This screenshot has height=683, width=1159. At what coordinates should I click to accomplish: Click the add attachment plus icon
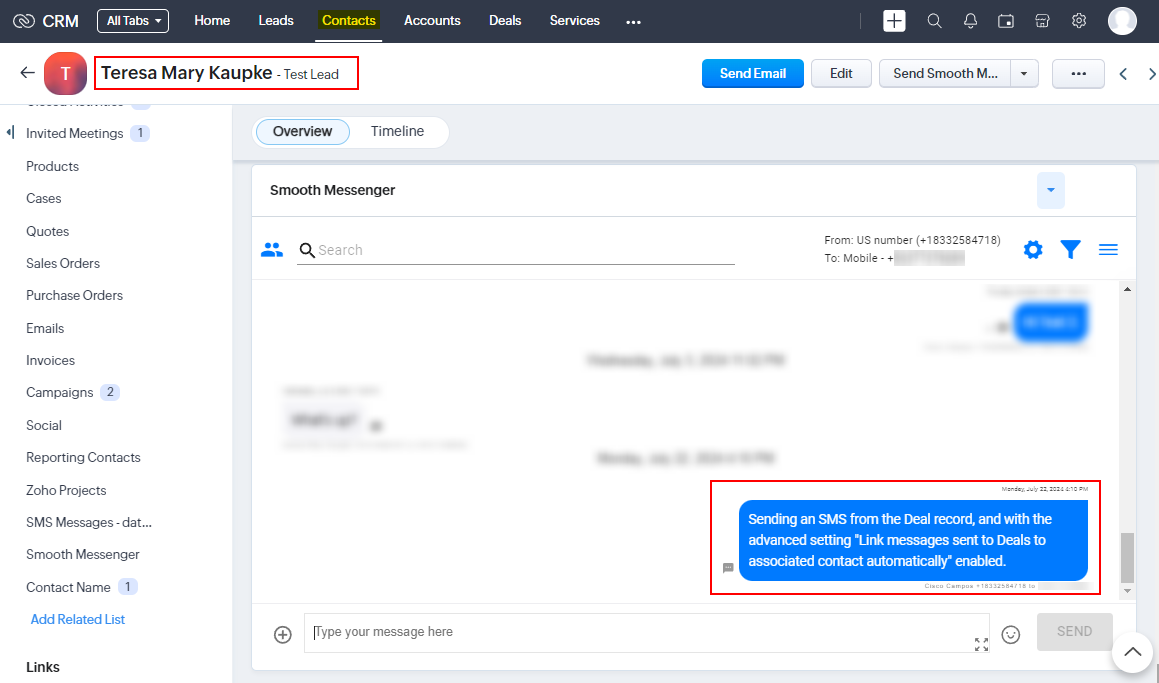pyautogui.click(x=282, y=634)
